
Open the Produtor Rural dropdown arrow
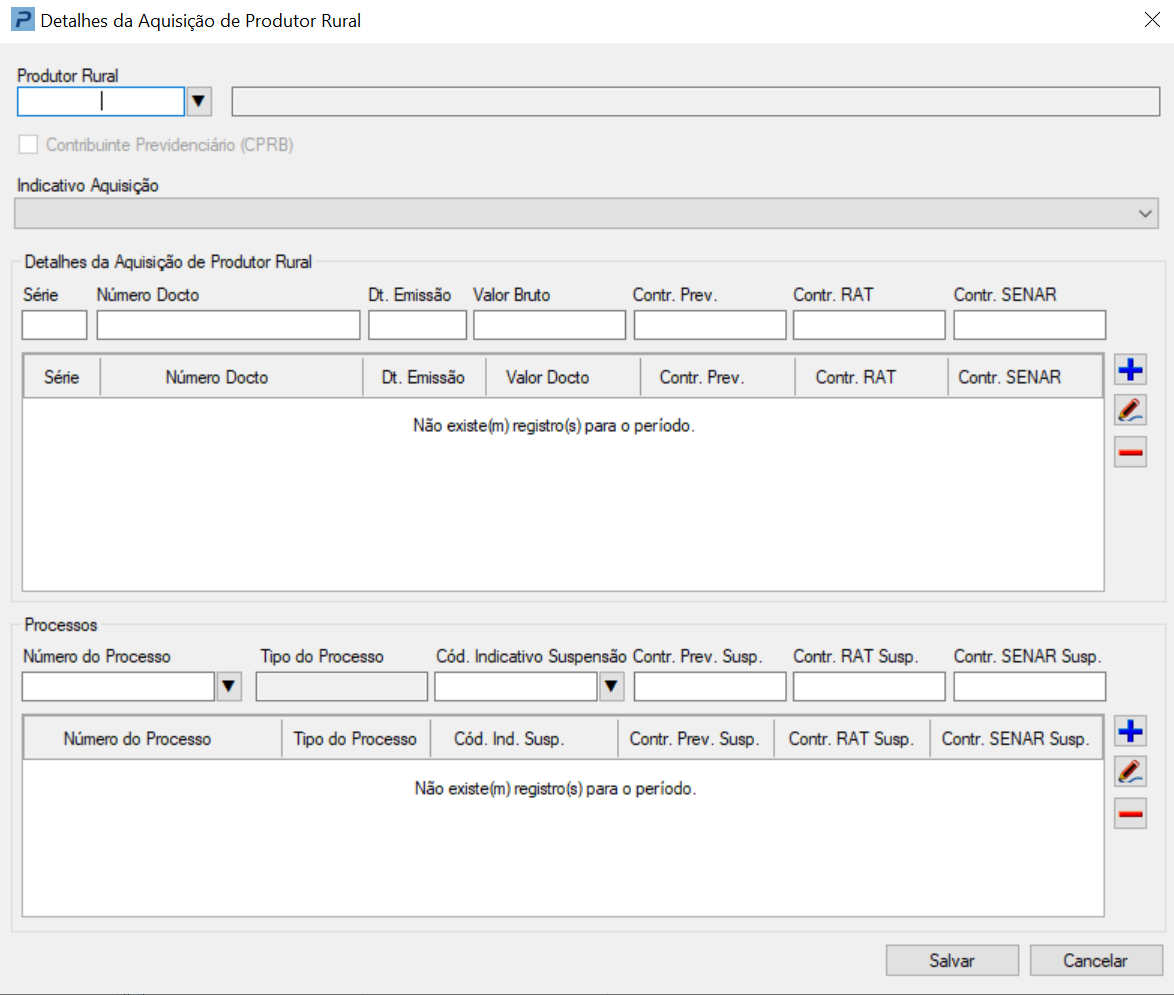199,101
